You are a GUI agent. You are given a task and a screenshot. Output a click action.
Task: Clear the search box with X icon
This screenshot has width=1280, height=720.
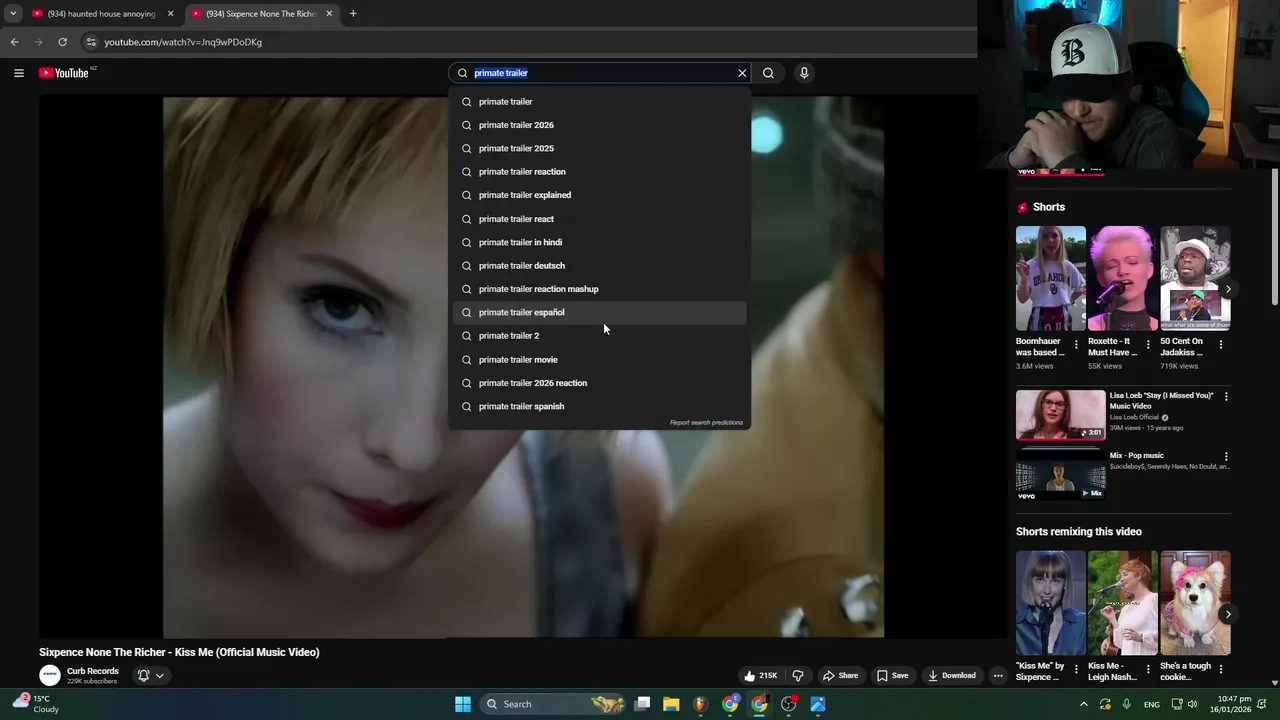click(x=742, y=73)
